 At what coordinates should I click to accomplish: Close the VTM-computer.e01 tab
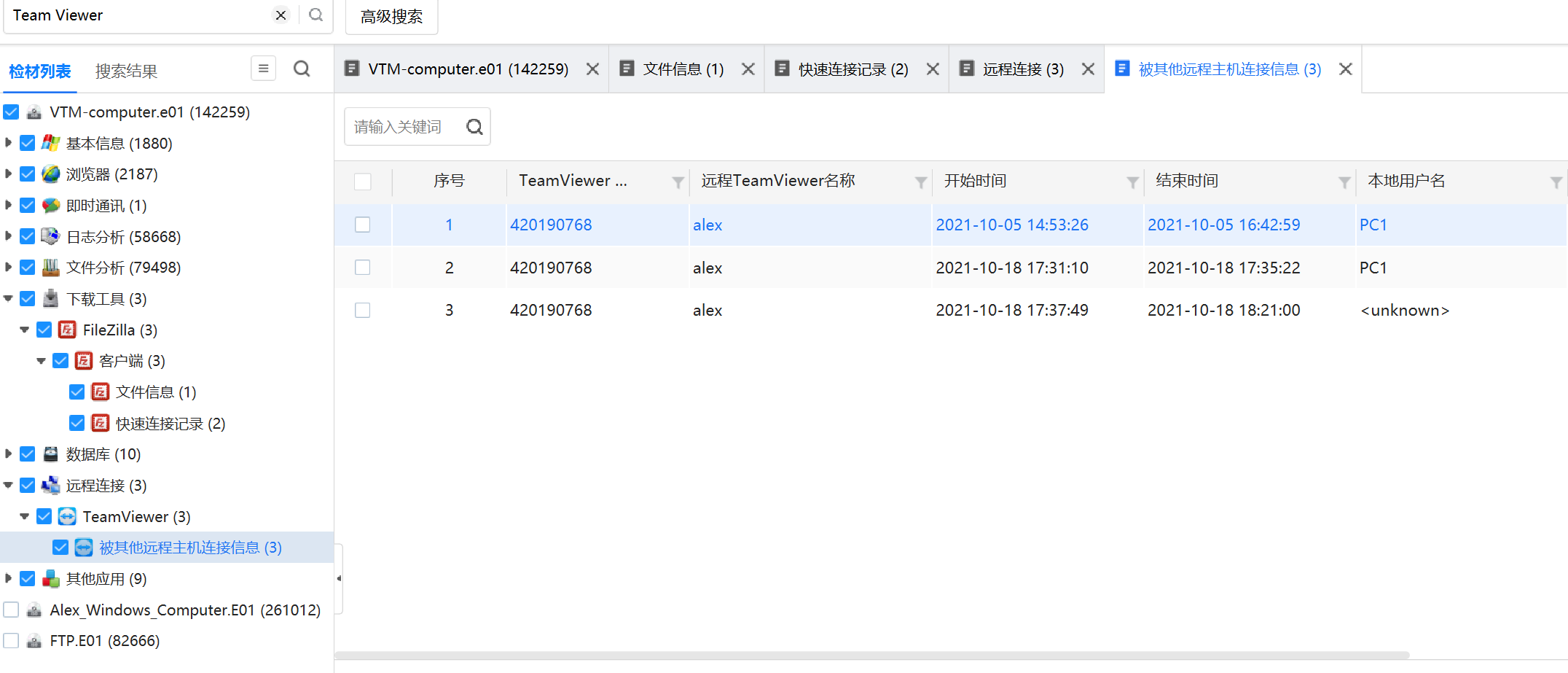[593, 69]
